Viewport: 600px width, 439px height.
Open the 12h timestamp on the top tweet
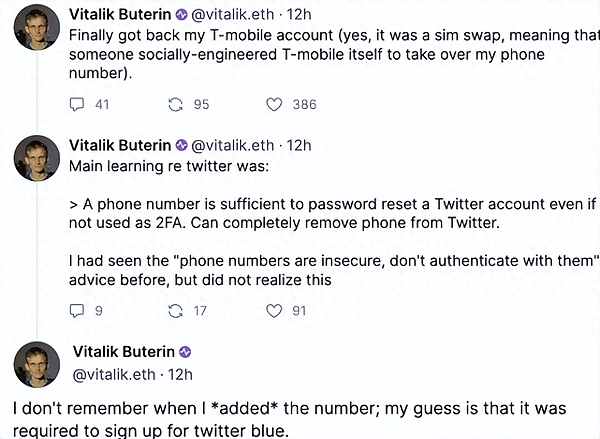(299, 15)
